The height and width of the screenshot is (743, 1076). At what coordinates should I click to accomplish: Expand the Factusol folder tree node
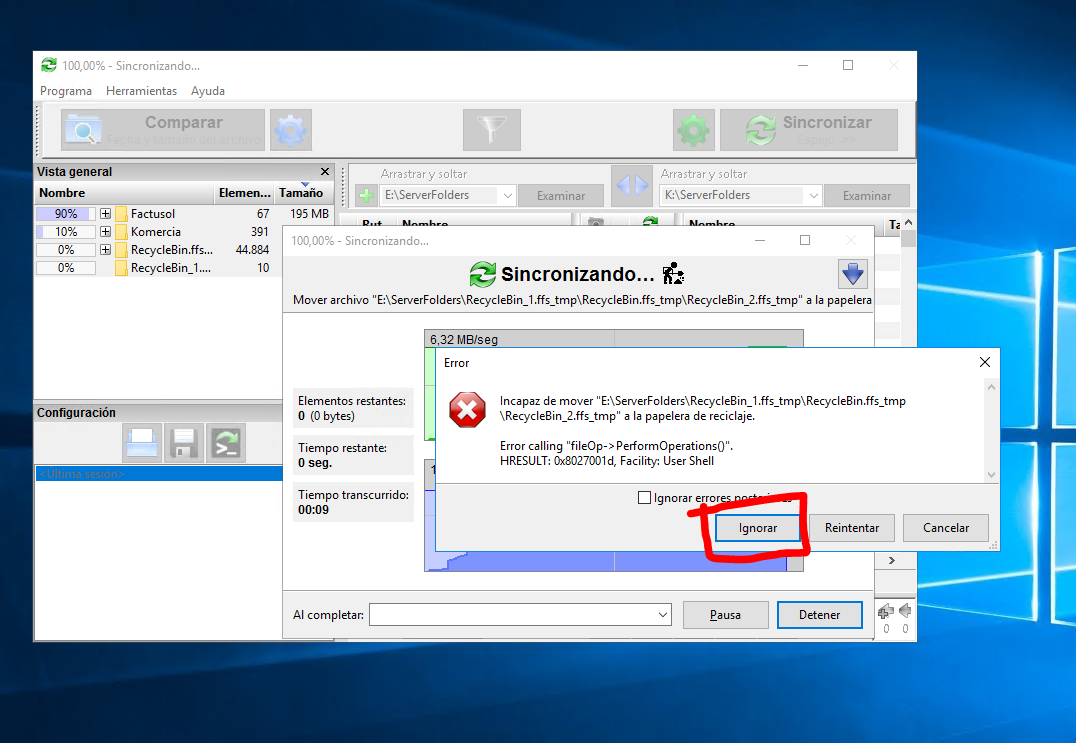[x=105, y=214]
